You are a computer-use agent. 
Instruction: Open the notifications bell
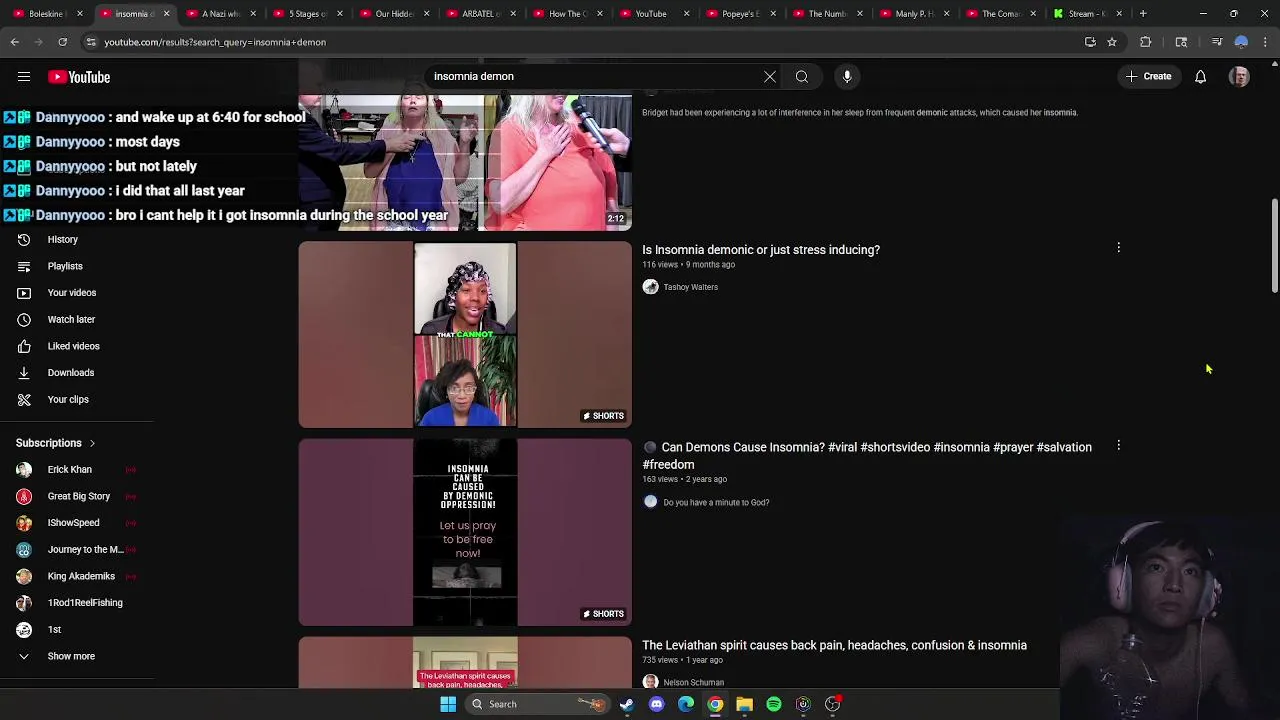click(x=1201, y=77)
